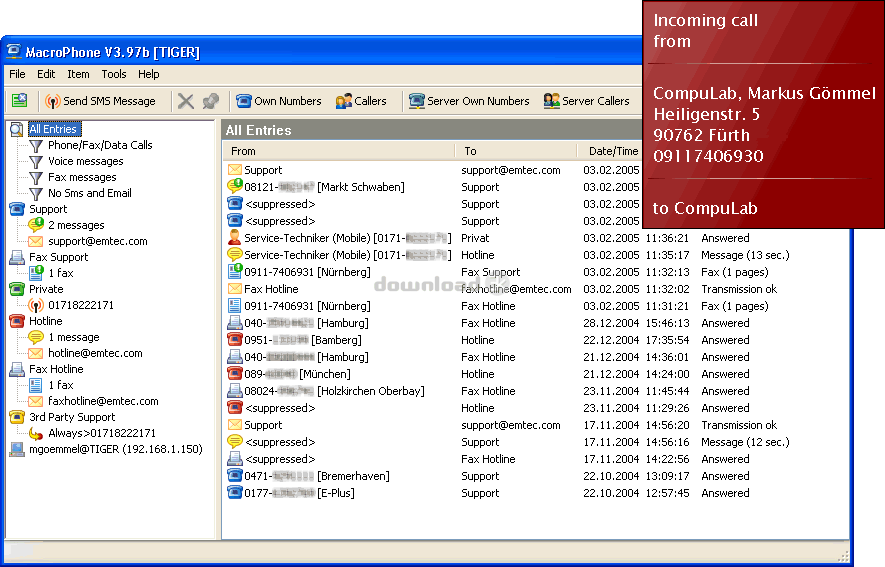
Task: Open the File menu
Action: tap(17, 74)
